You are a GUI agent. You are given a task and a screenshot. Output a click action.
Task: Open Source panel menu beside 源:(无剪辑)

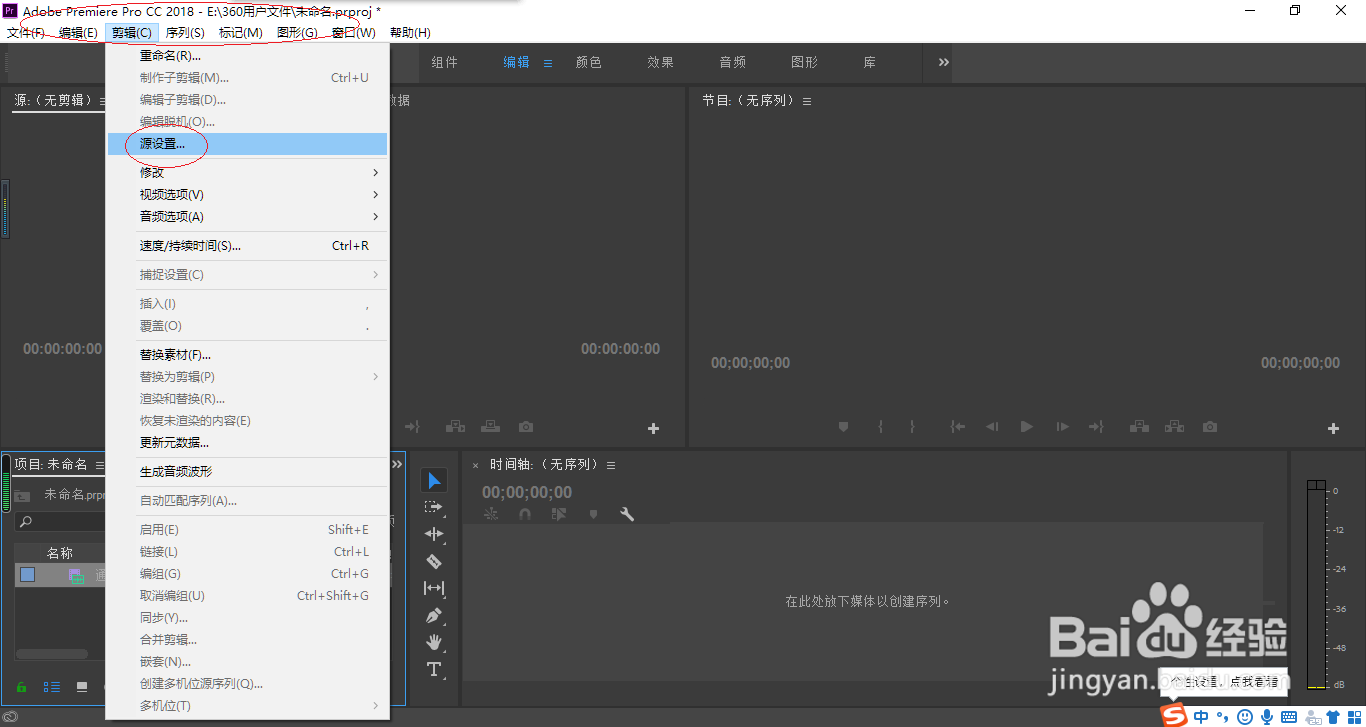point(100,101)
